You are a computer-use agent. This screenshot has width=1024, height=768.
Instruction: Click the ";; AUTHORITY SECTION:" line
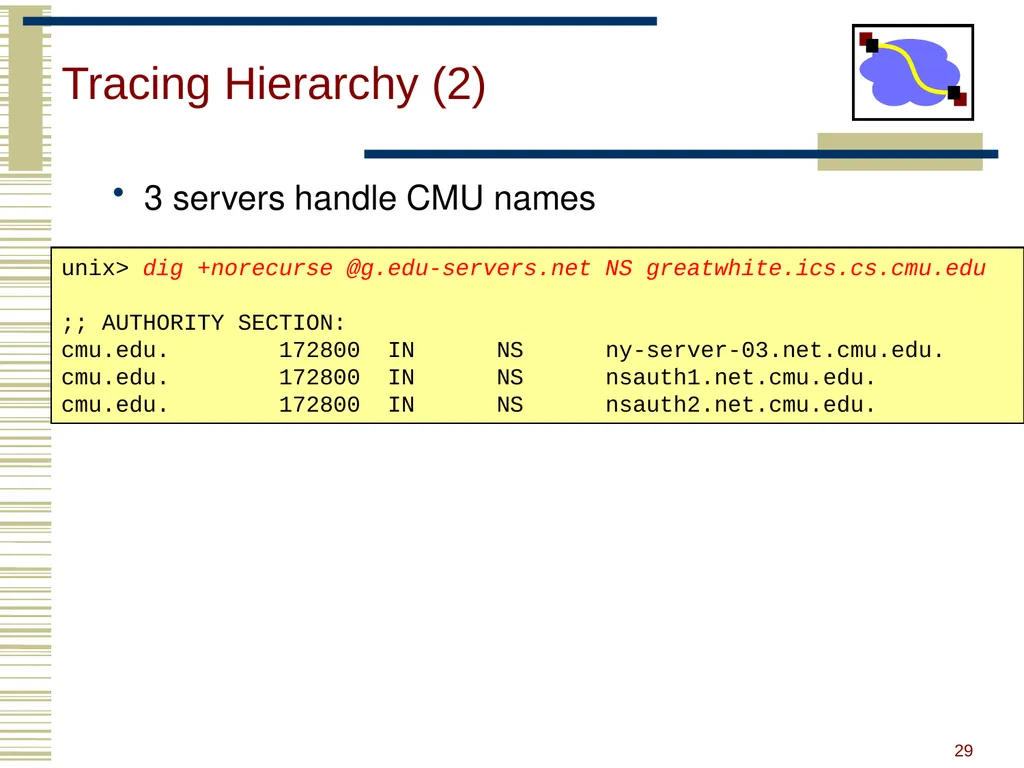tap(203, 323)
